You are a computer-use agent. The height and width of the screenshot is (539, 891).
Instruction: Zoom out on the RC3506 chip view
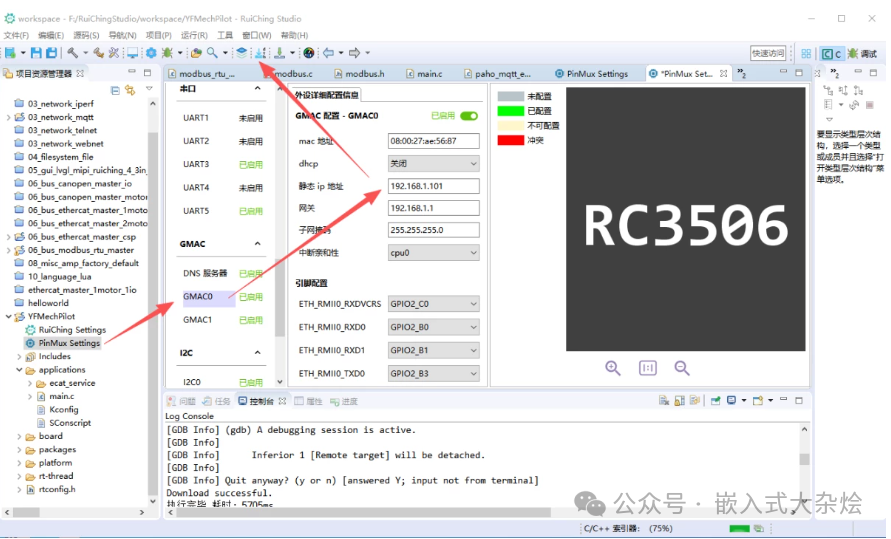pos(682,368)
